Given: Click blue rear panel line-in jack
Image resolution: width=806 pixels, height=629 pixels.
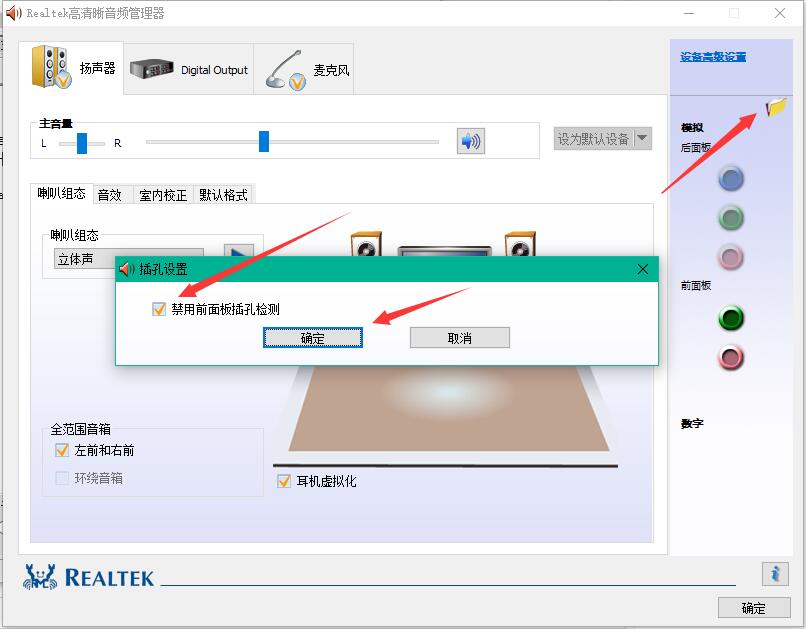Looking at the screenshot, I should point(731,179).
